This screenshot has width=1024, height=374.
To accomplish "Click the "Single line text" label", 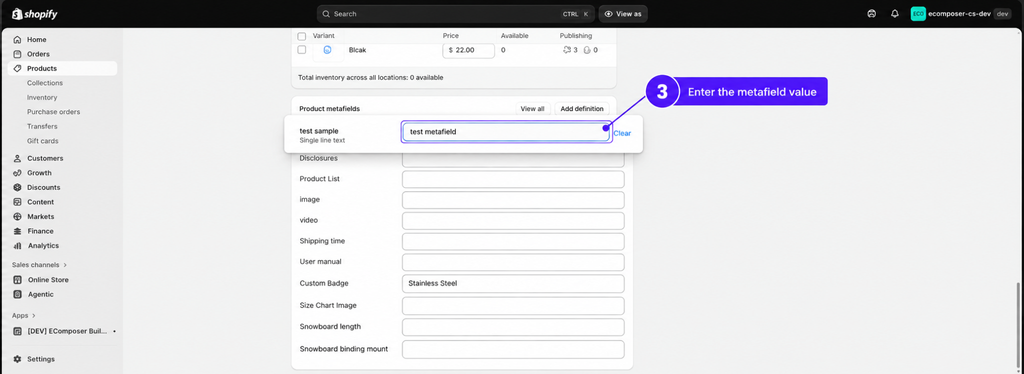I will [x=322, y=140].
